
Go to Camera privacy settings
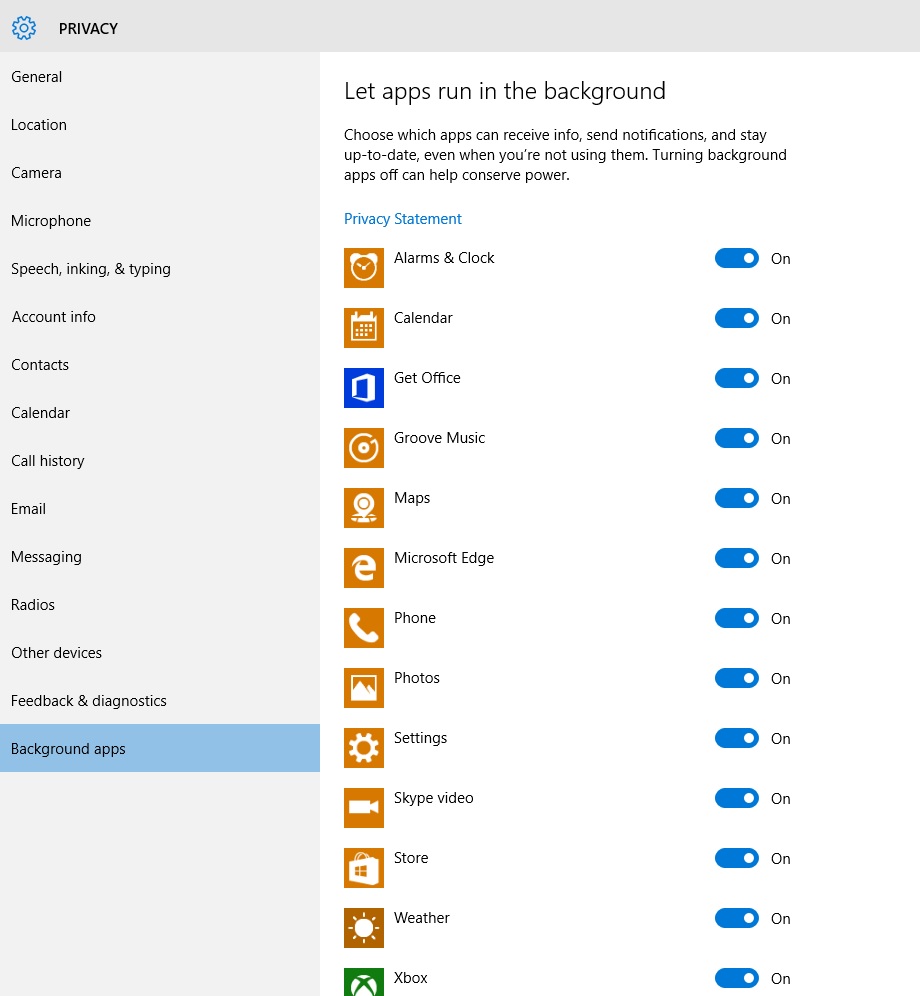tap(159, 173)
